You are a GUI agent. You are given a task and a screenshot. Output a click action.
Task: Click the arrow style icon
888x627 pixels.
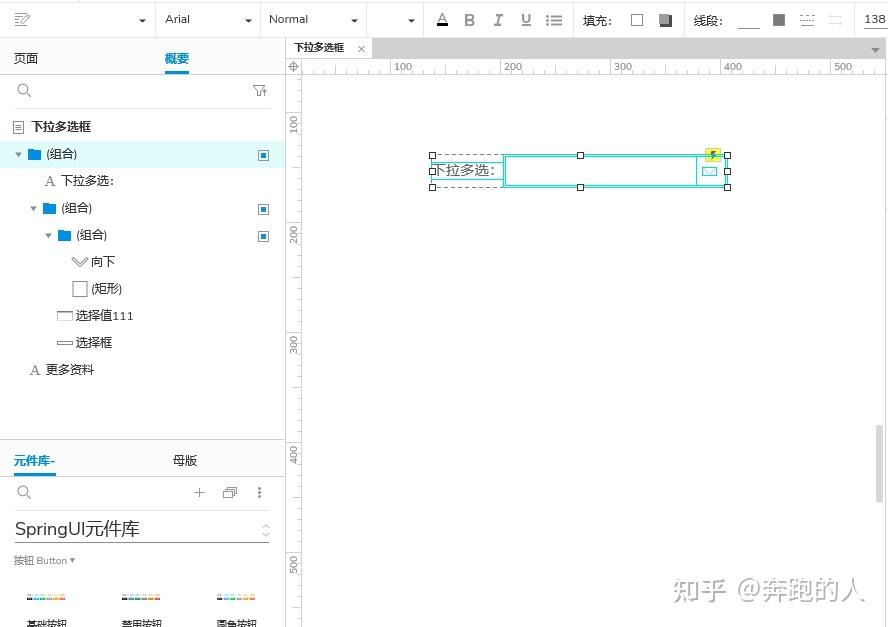click(835, 20)
